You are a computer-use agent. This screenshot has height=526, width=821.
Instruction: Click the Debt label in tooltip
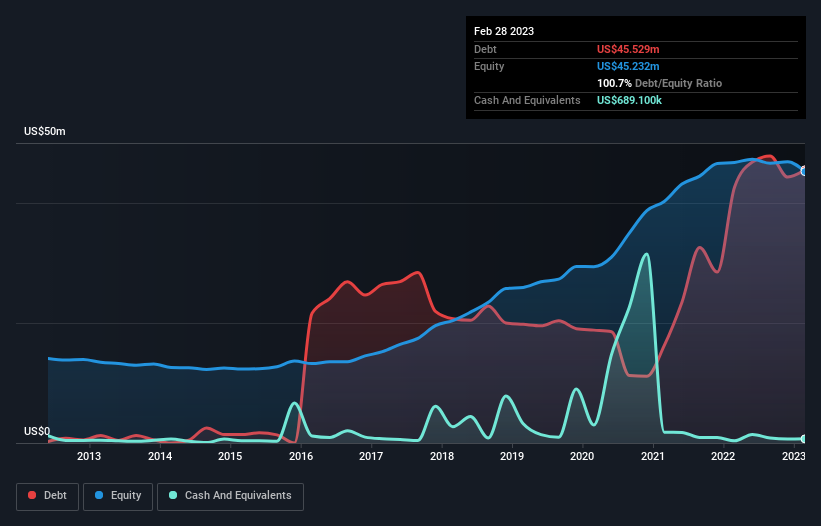pos(485,49)
